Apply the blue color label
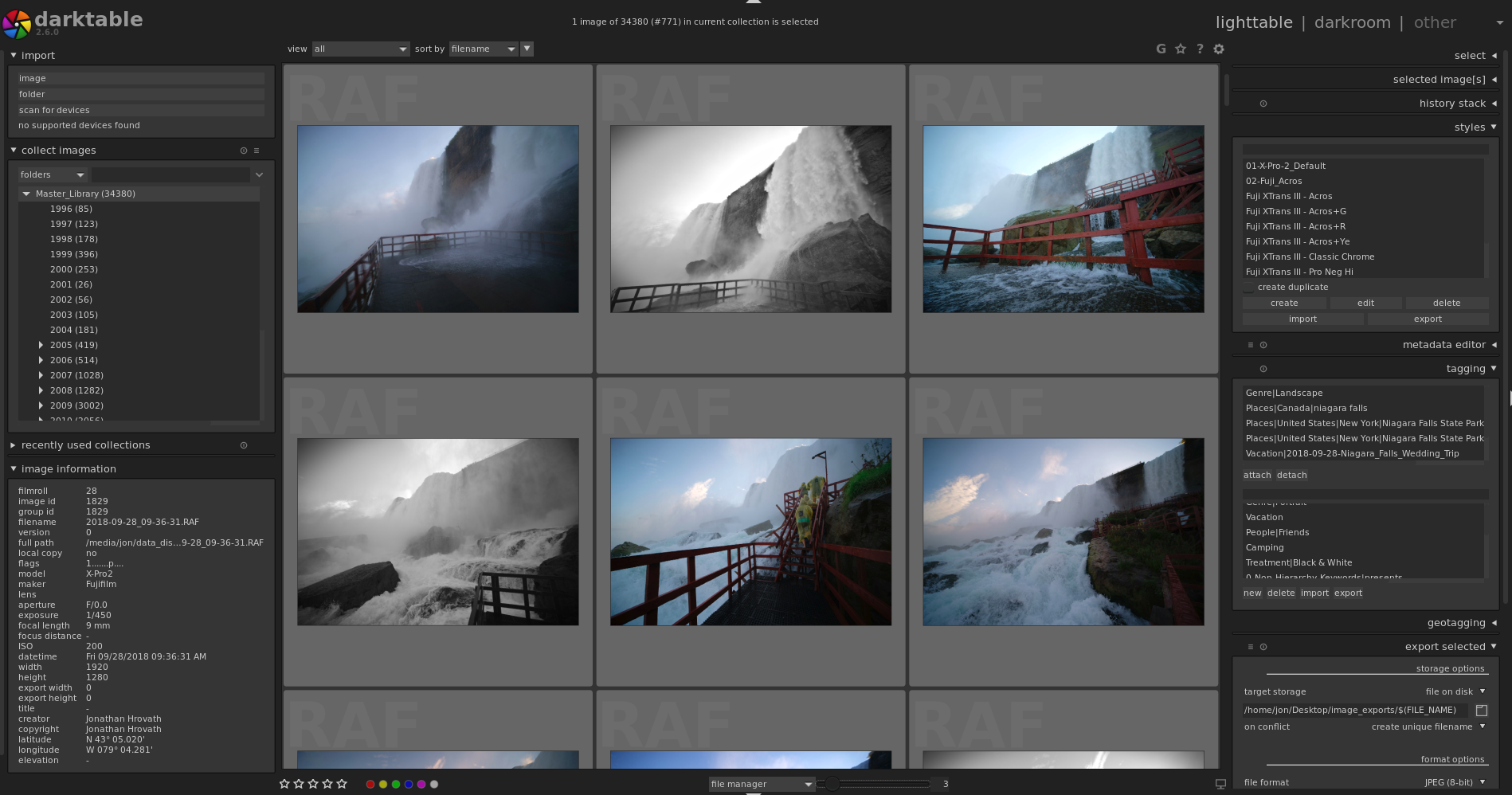The height and width of the screenshot is (795, 1512). [409, 784]
